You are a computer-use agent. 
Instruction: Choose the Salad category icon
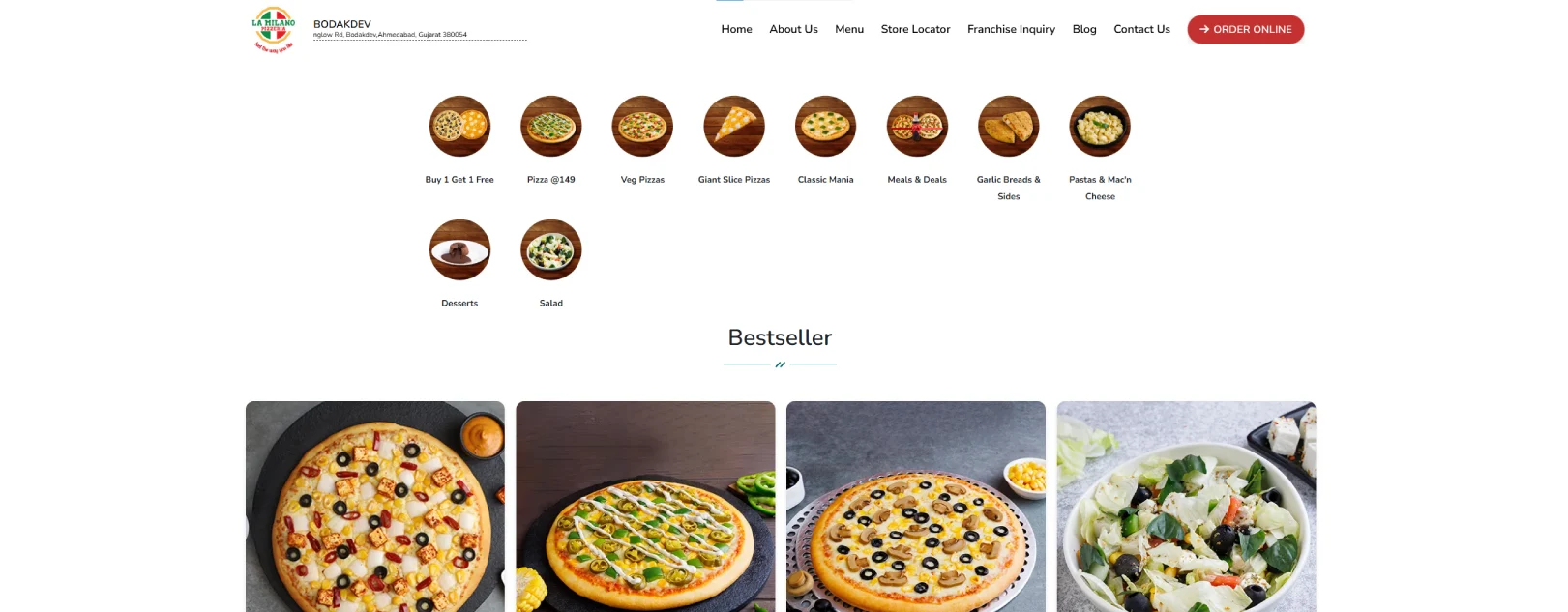[x=551, y=249]
